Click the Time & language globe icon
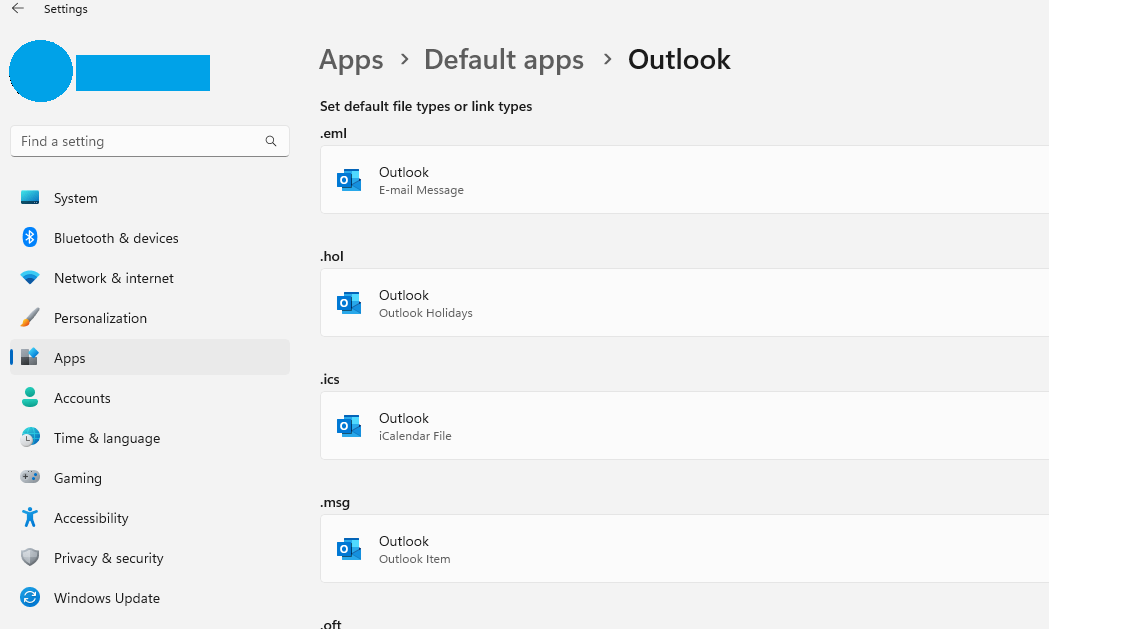 pyautogui.click(x=30, y=438)
